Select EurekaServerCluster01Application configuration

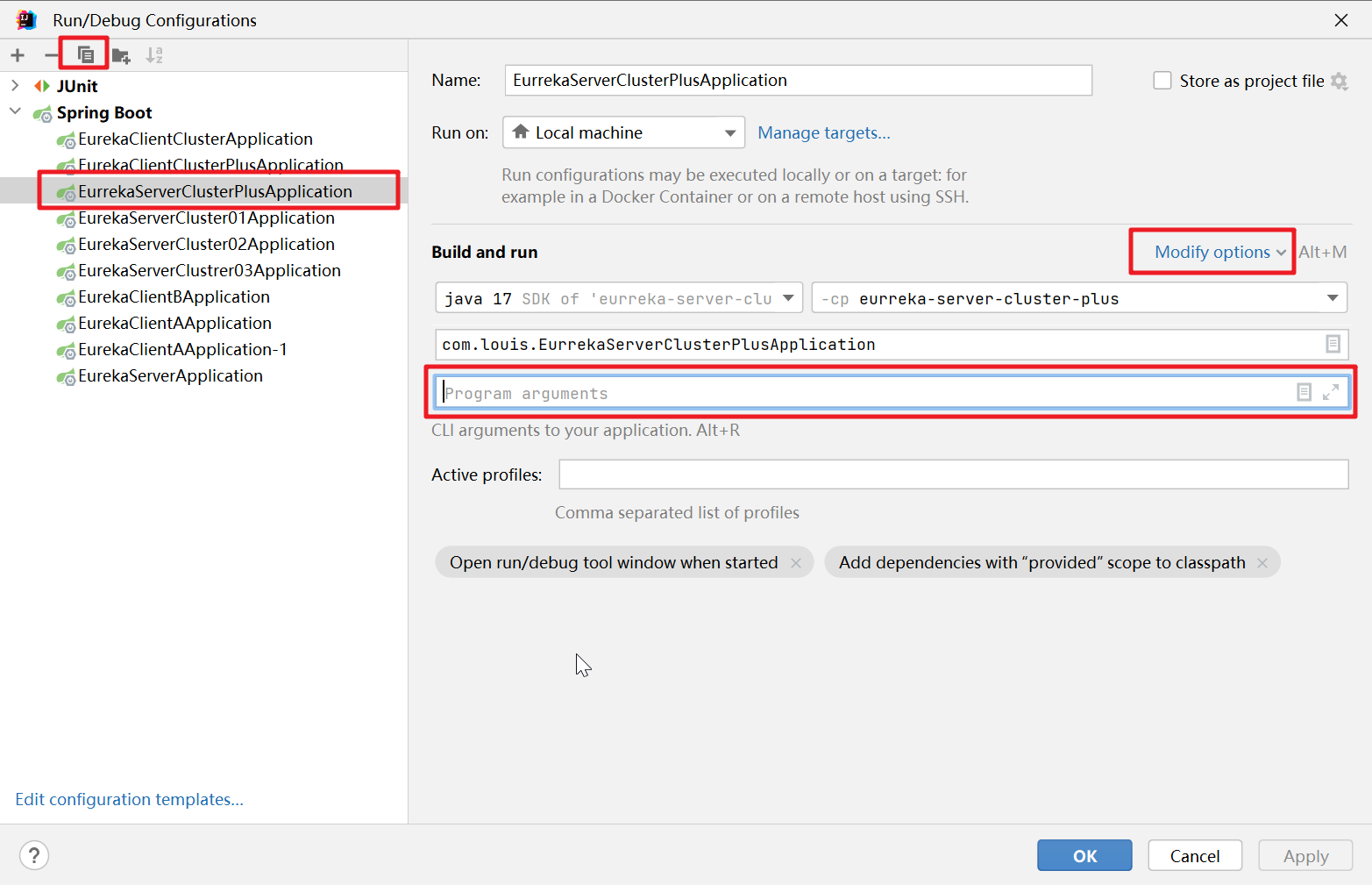click(x=206, y=218)
